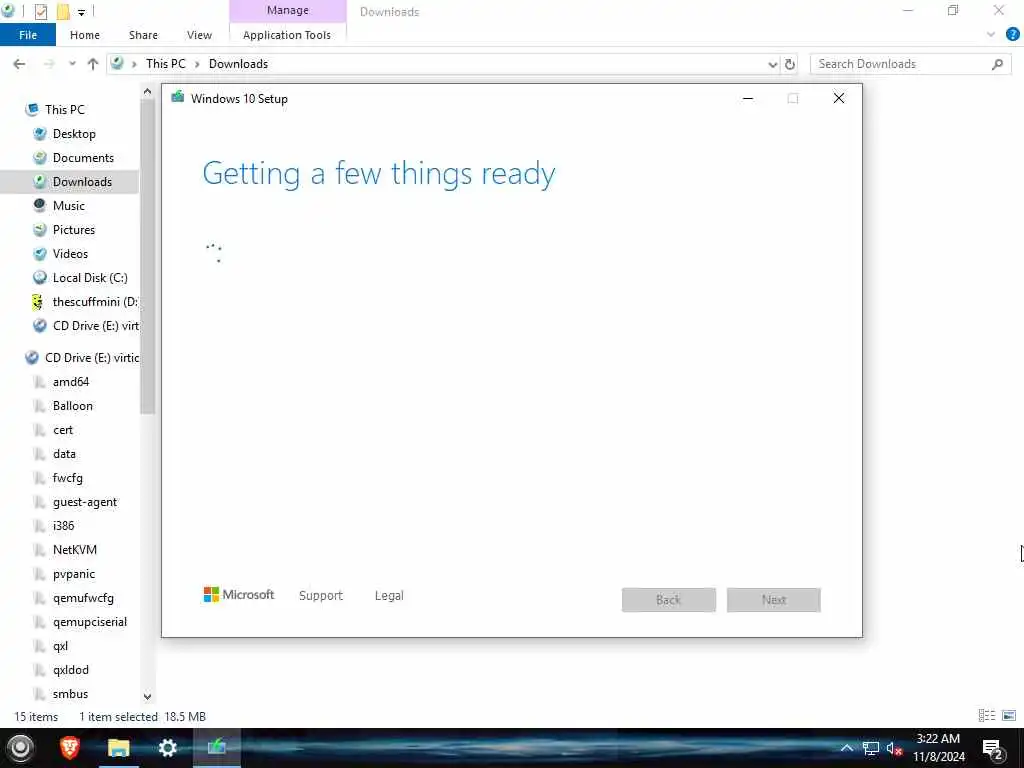
Task: Click 'Downloads' breadcrumb in address bar
Action: click(x=238, y=64)
